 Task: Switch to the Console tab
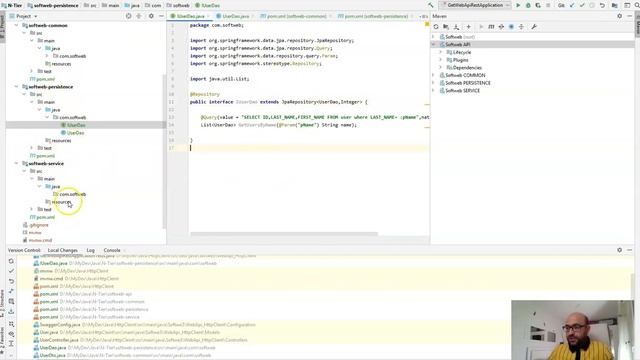pyautogui.click(x=112, y=250)
